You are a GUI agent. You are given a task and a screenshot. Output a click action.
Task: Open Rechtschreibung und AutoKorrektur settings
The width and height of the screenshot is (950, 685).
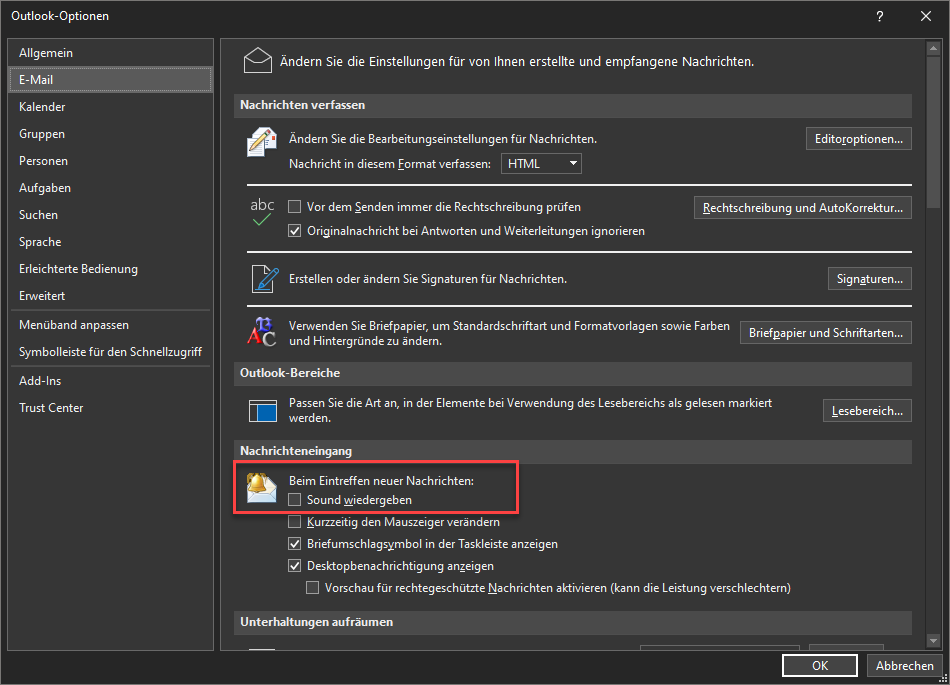click(x=803, y=208)
